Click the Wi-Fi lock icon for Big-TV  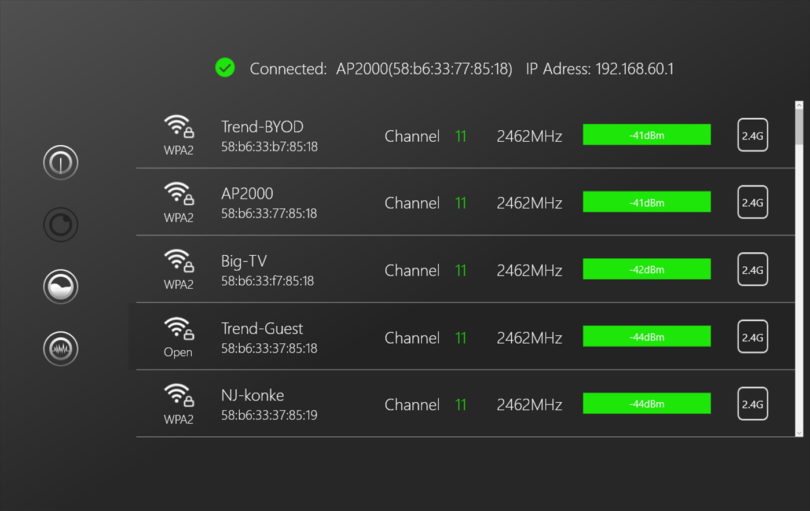point(179,261)
